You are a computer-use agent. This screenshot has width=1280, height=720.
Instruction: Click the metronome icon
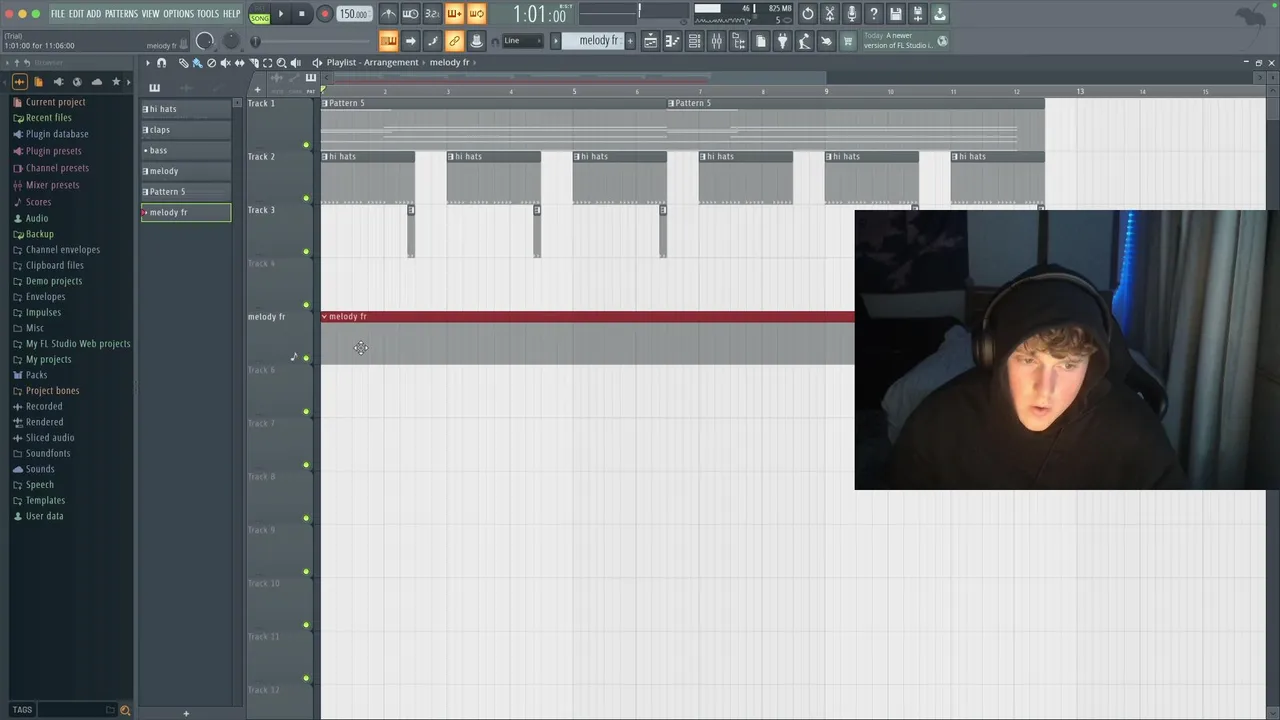click(x=388, y=14)
